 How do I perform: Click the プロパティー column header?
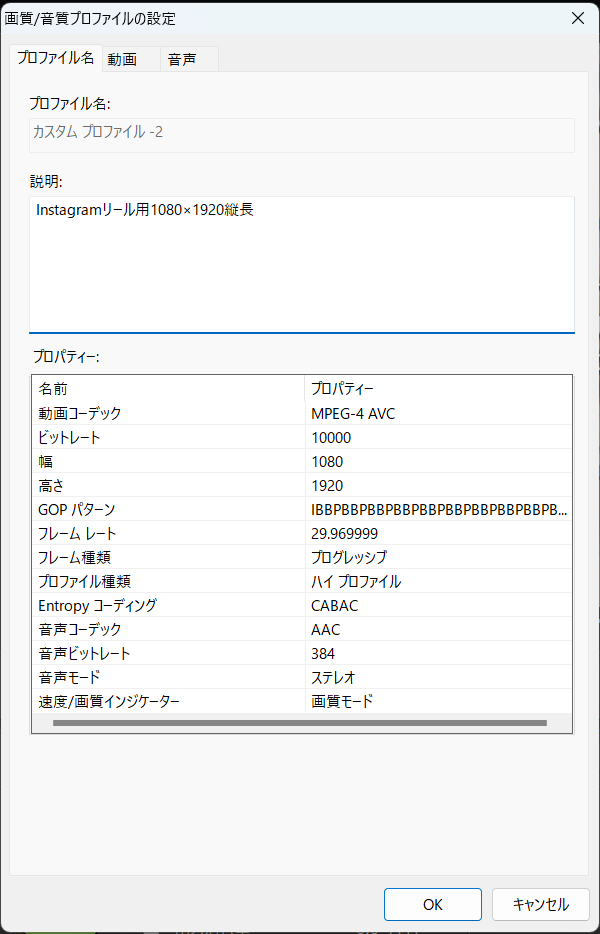pos(439,388)
